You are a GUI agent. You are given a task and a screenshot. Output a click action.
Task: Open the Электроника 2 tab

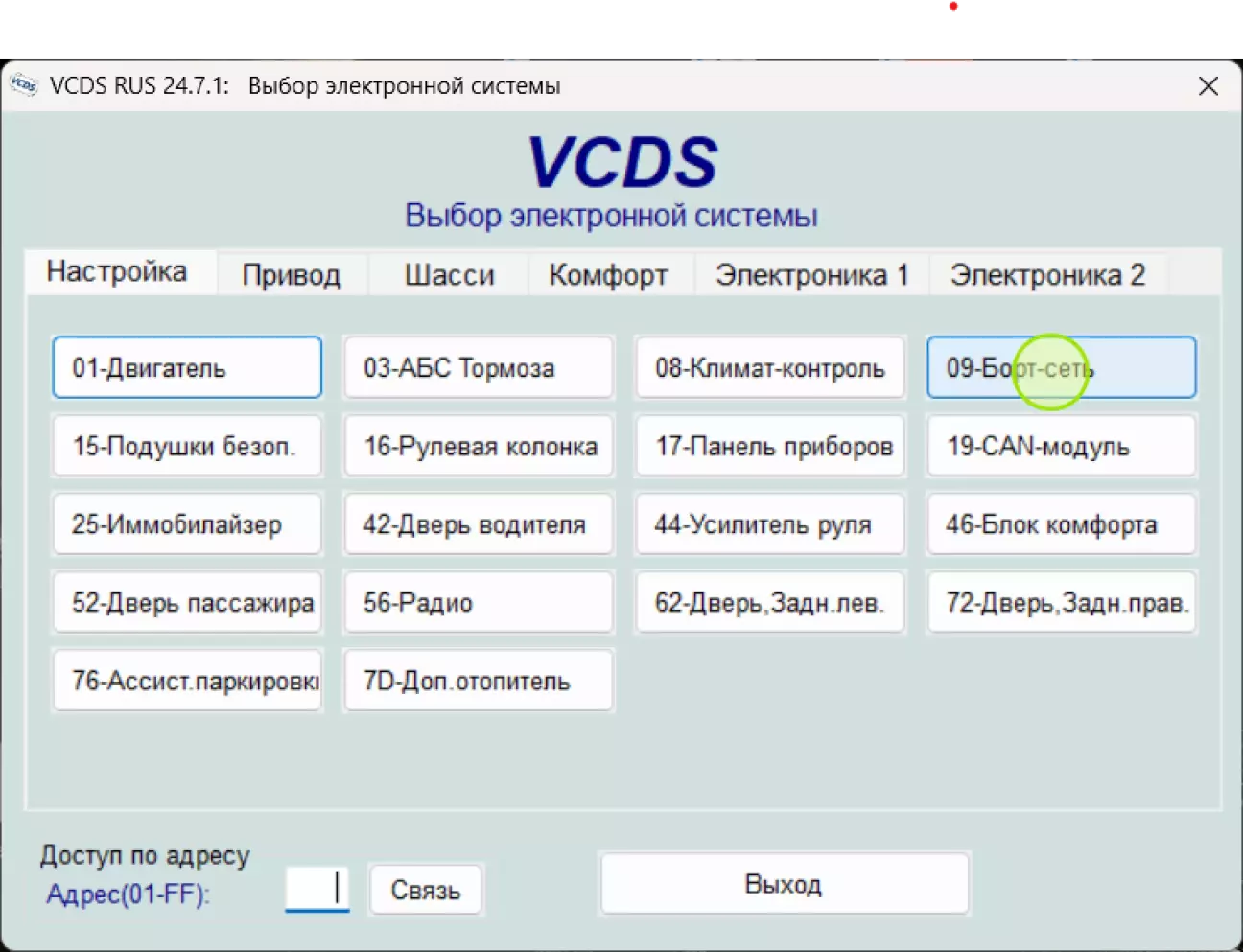pyautogui.click(x=1047, y=275)
